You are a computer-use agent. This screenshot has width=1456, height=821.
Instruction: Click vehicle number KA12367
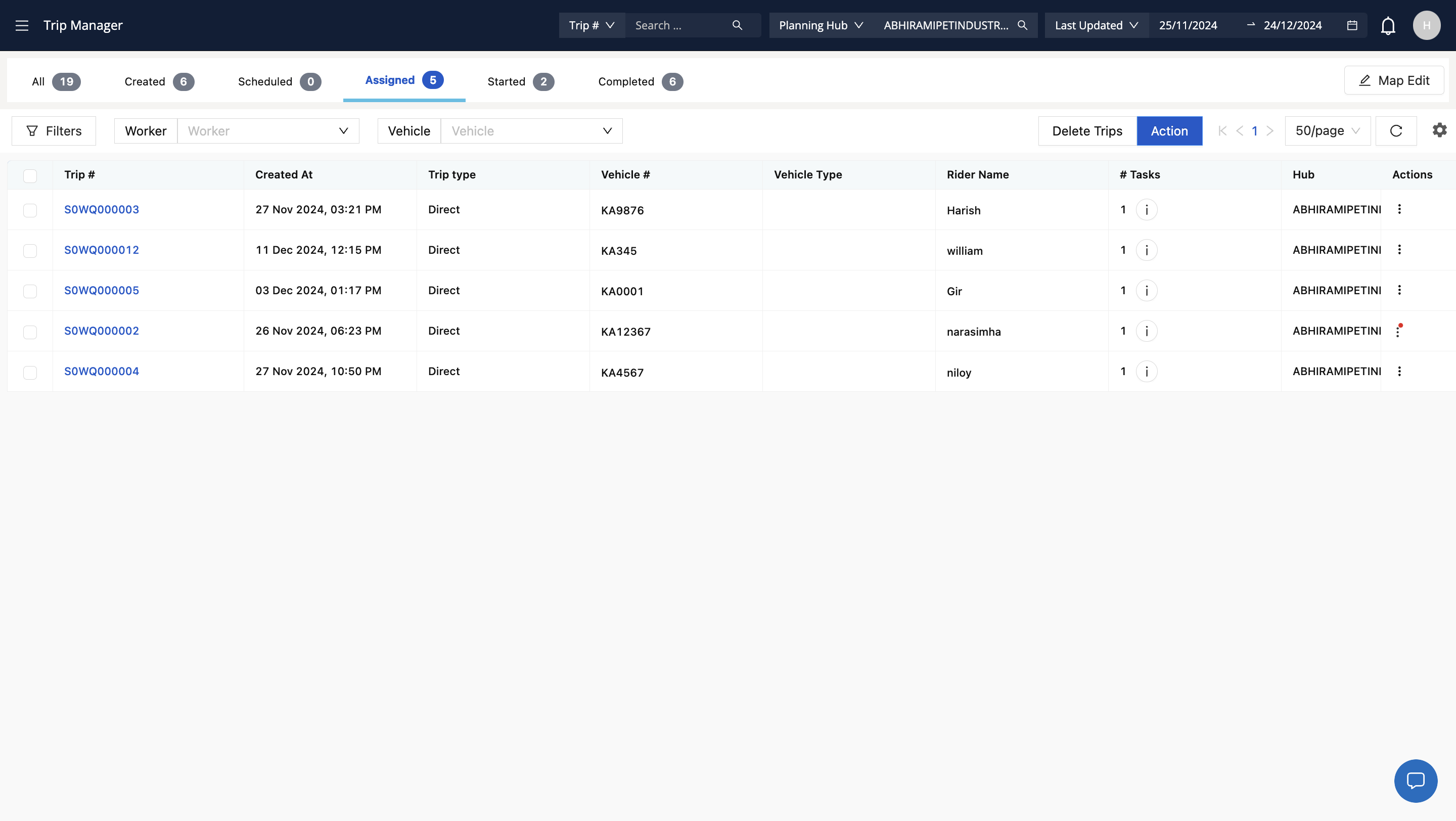click(626, 332)
